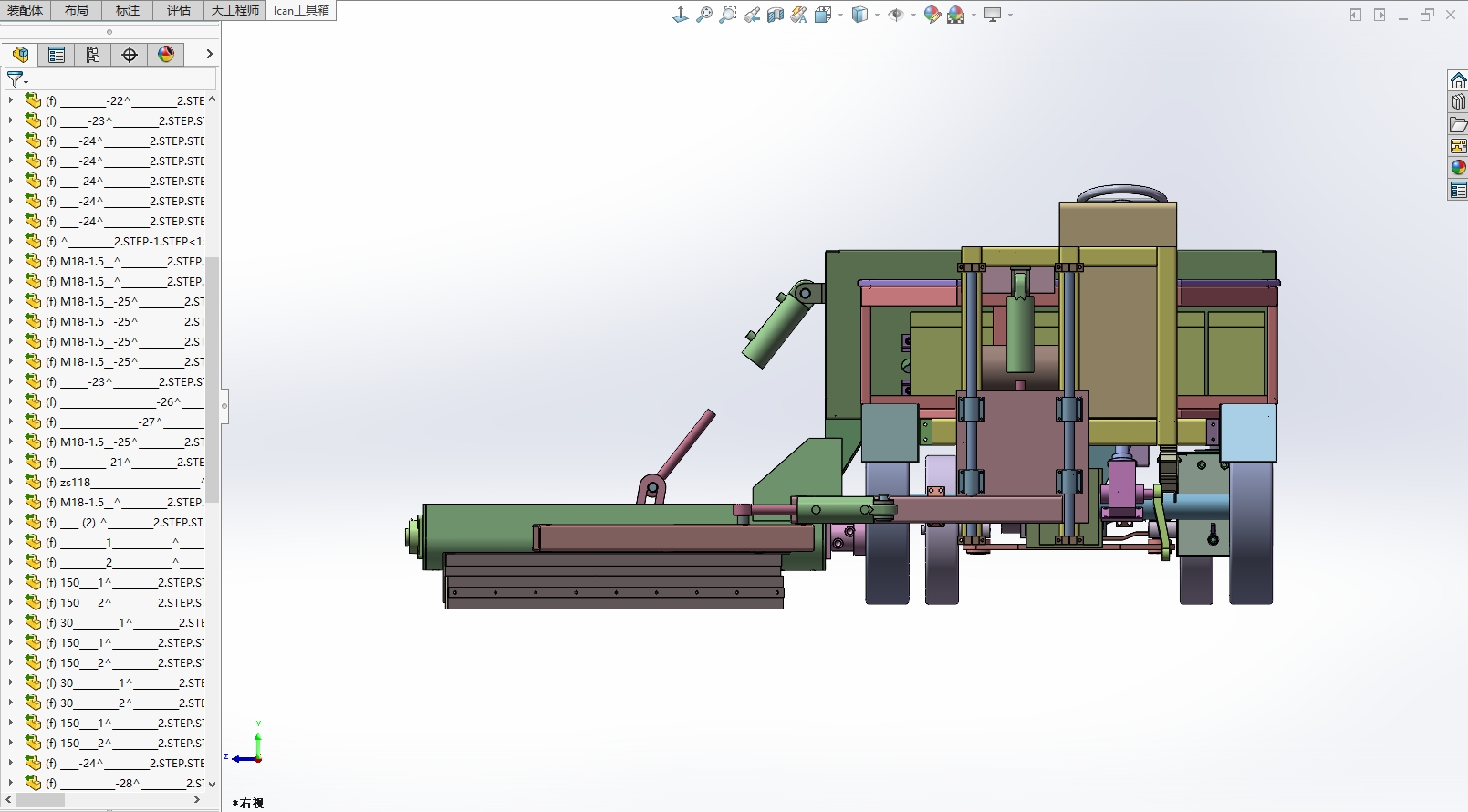This screenshot has height=812, width=1468.
Task: Open the 评估 ribbon tab
Action: click(179, 10)
